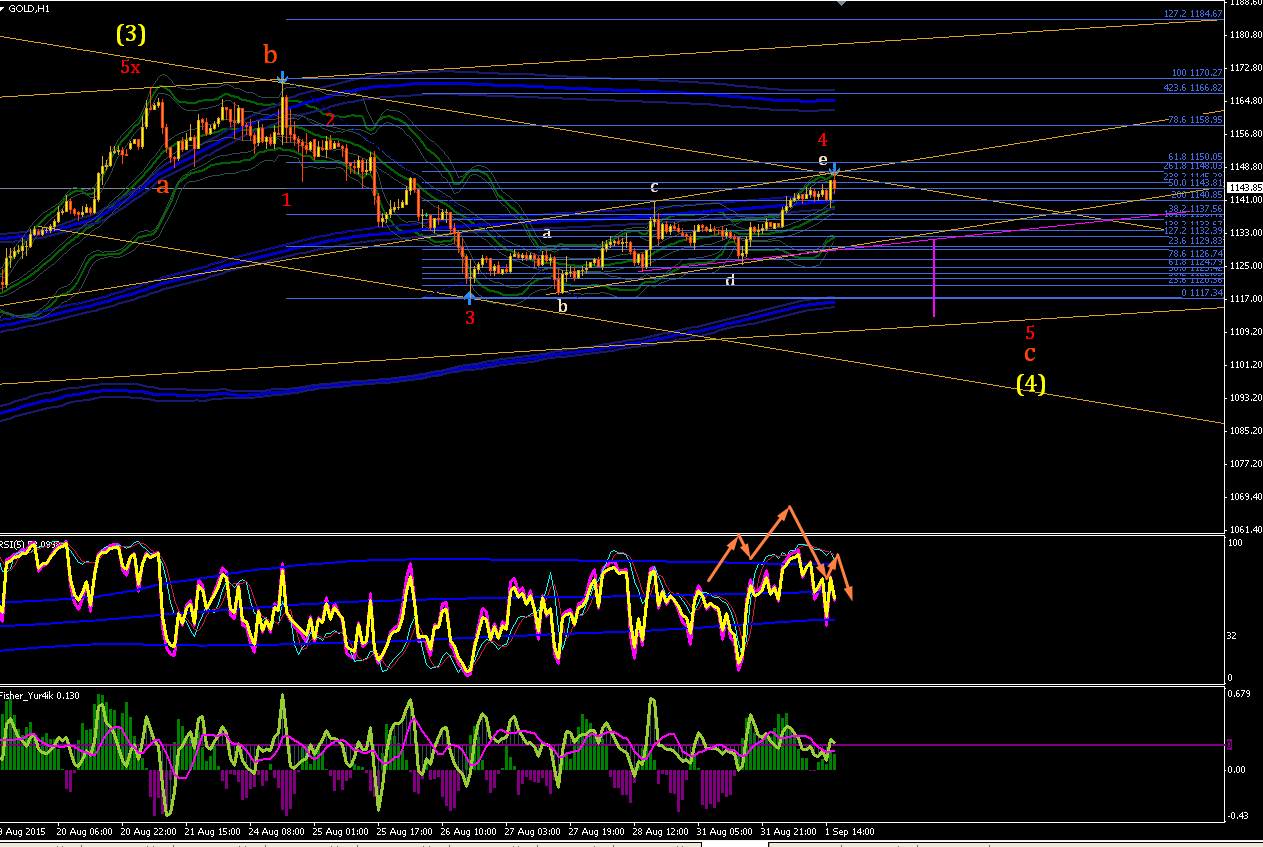Select the white sub-wave label b
Viewport: 1263px width, 847px height.
(x=562, y=306)
